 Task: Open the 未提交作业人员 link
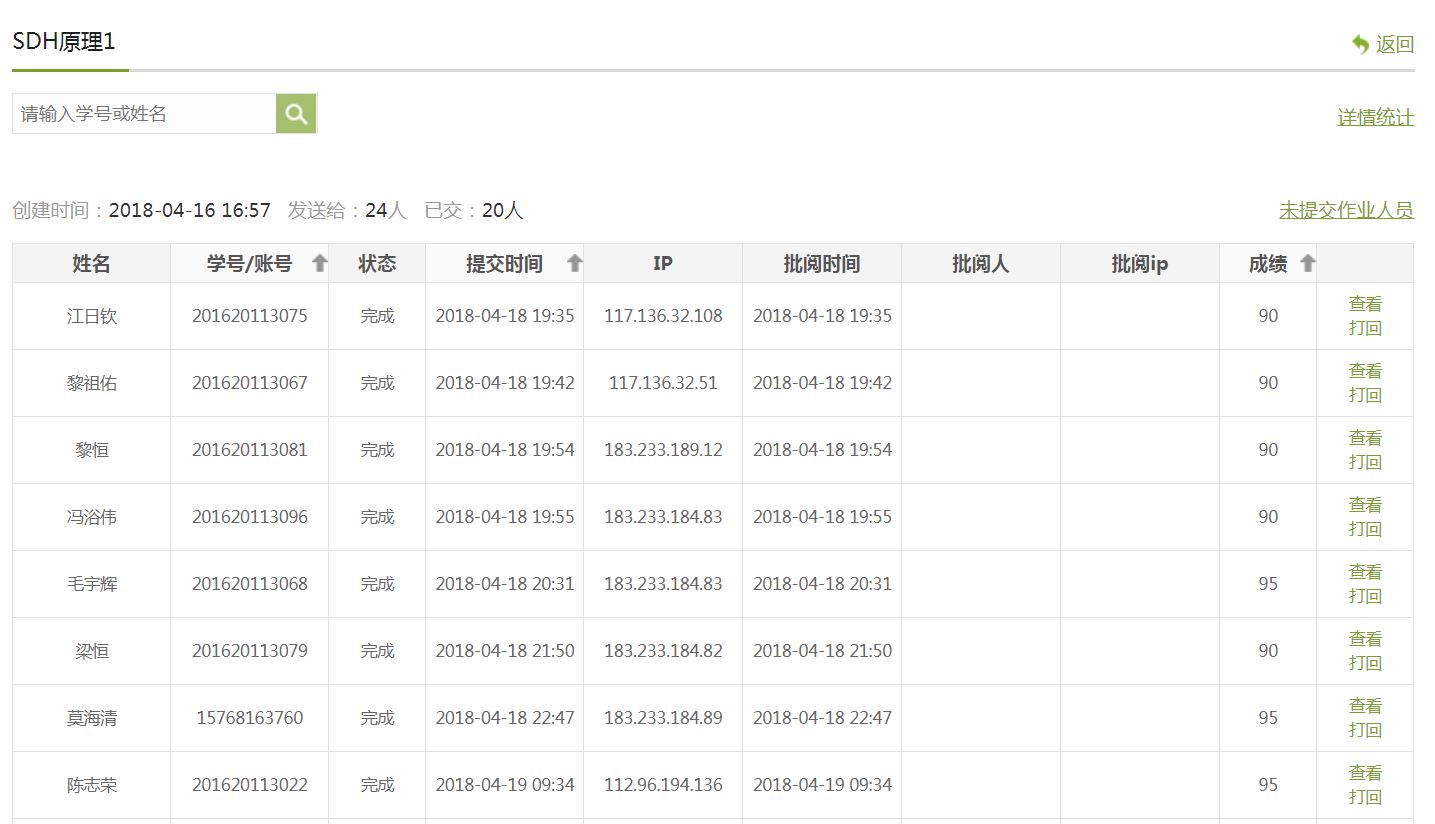click(1346, 210)
